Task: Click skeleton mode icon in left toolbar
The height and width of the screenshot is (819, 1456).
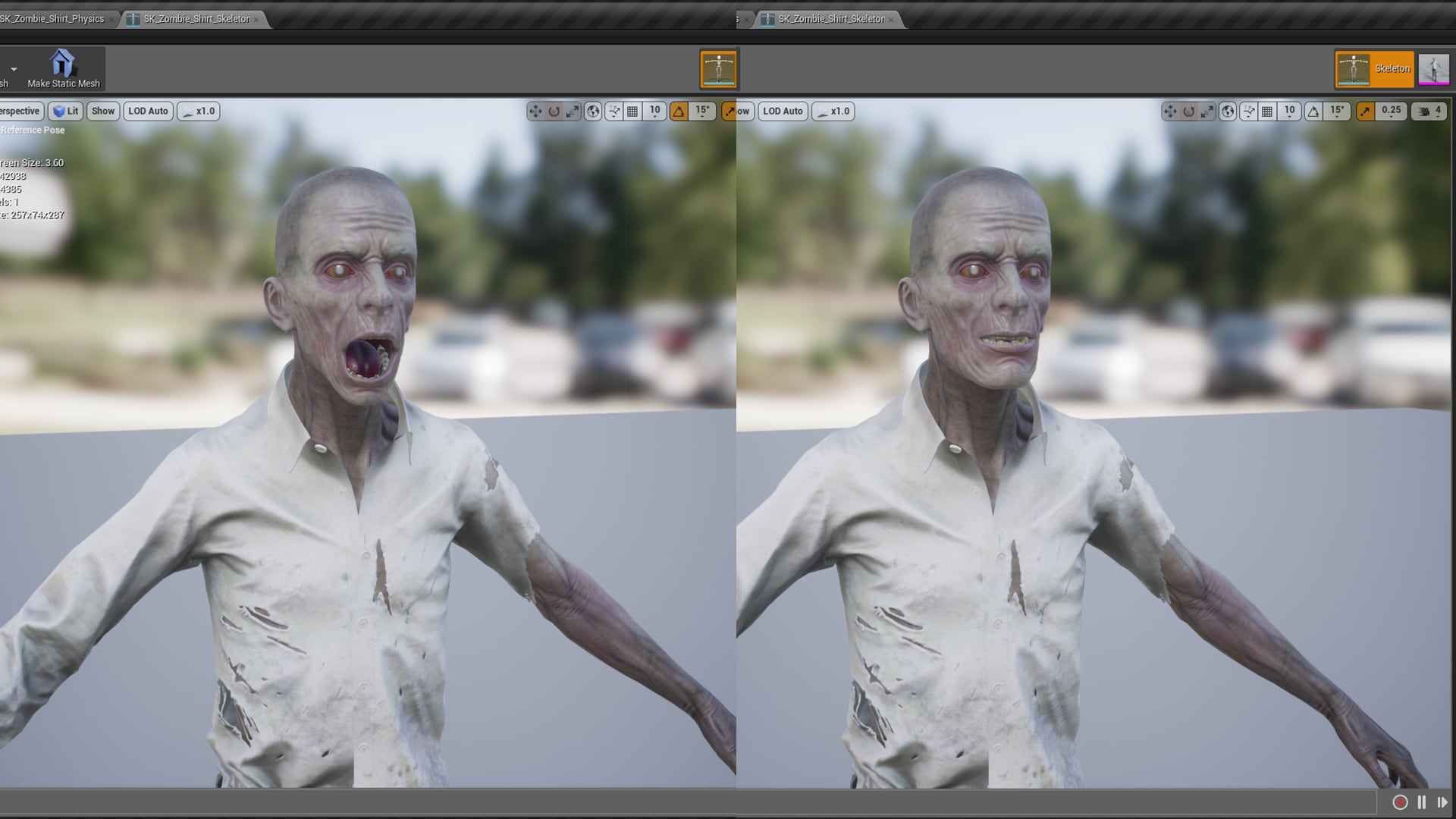Action: point(718,69)
